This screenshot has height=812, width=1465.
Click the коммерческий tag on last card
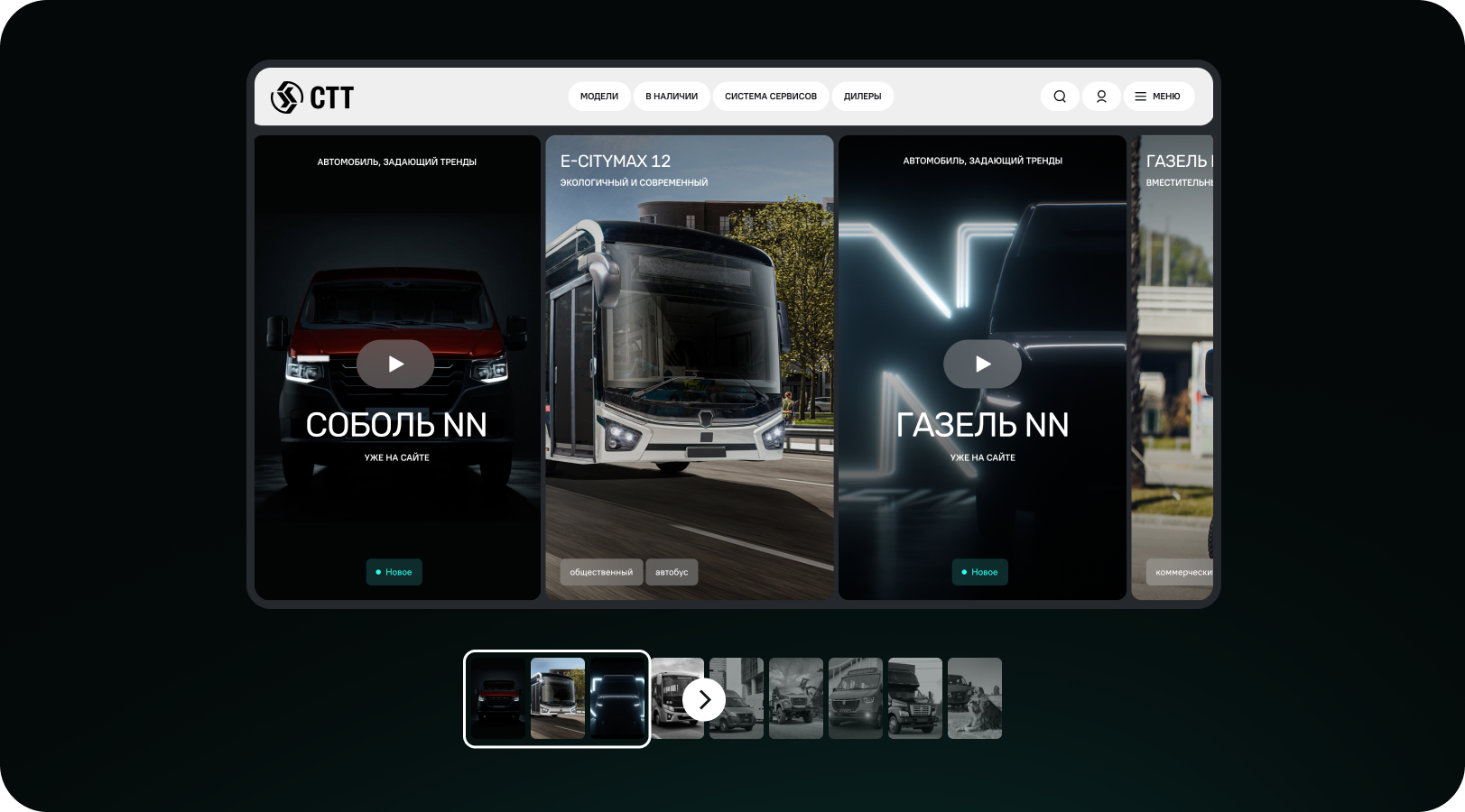(1182, 572)
